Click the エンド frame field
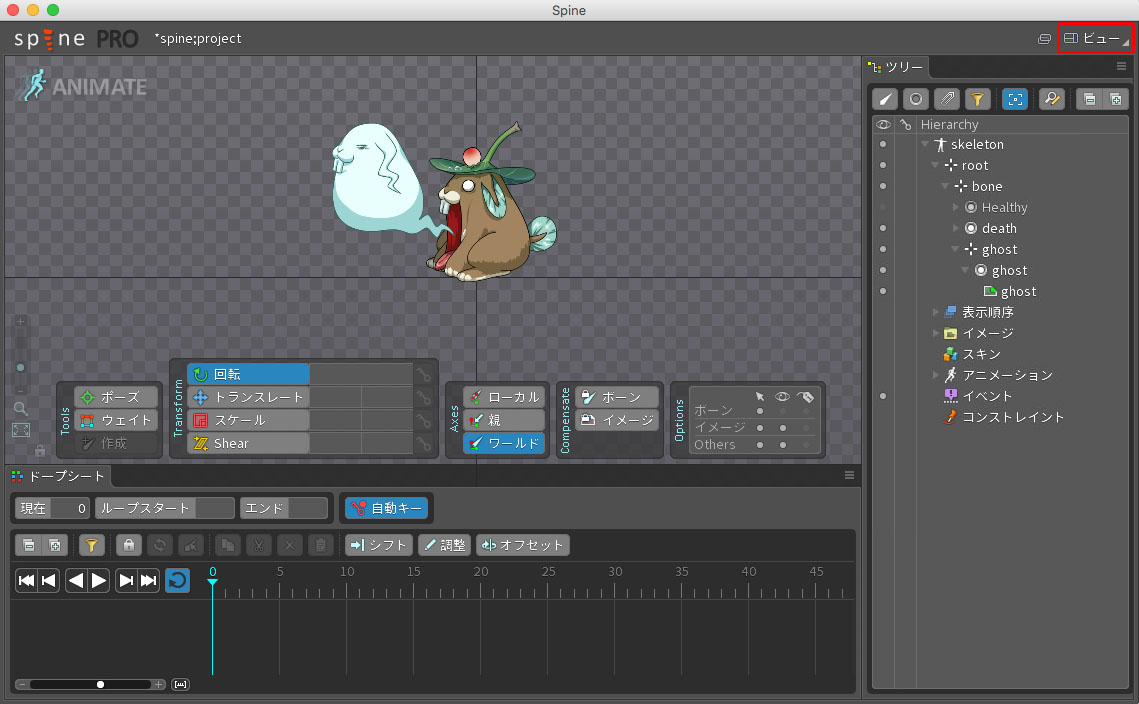 [284, 509]
